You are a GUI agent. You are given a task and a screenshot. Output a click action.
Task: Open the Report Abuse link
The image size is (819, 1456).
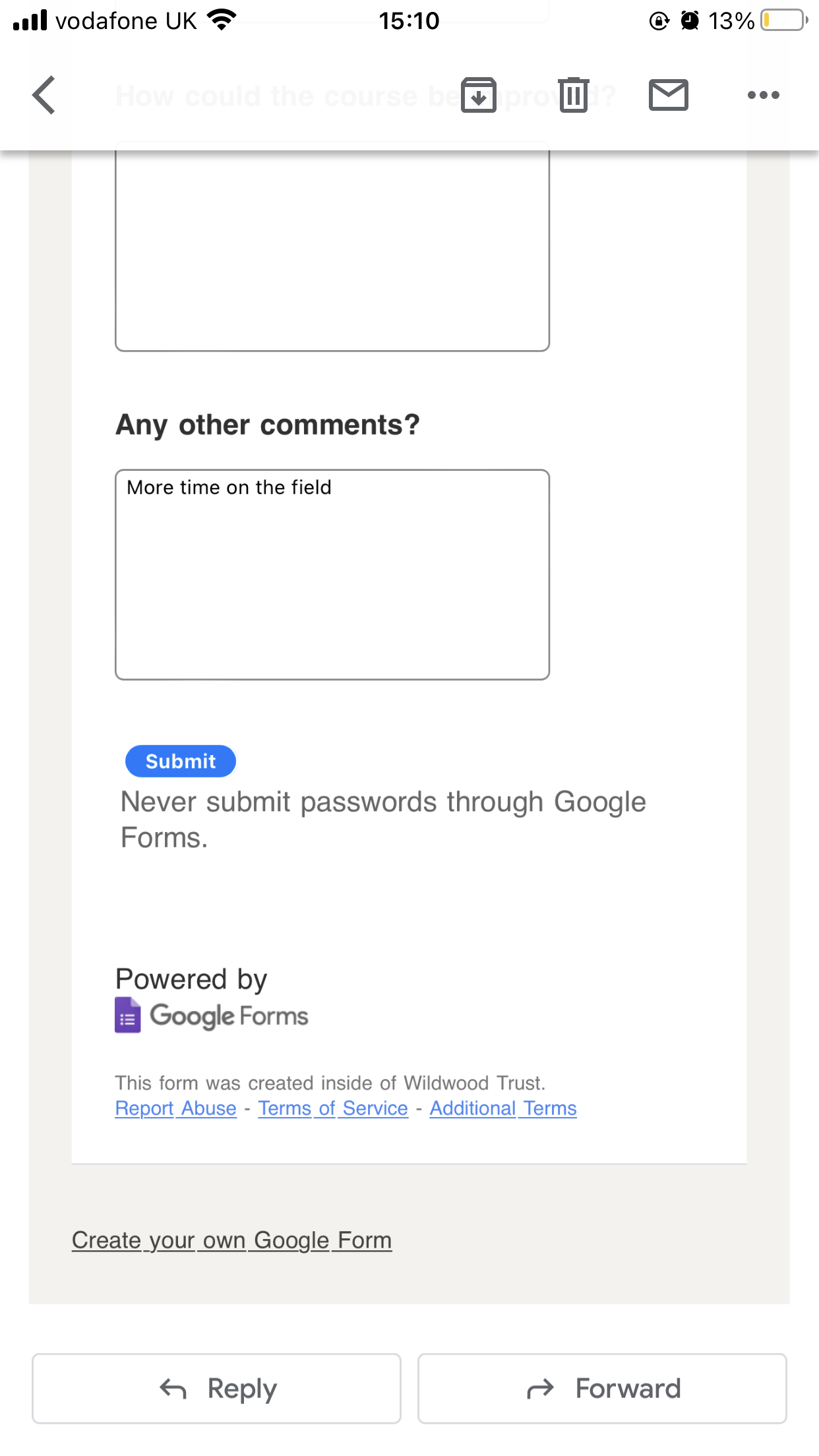click(175, 1108)
